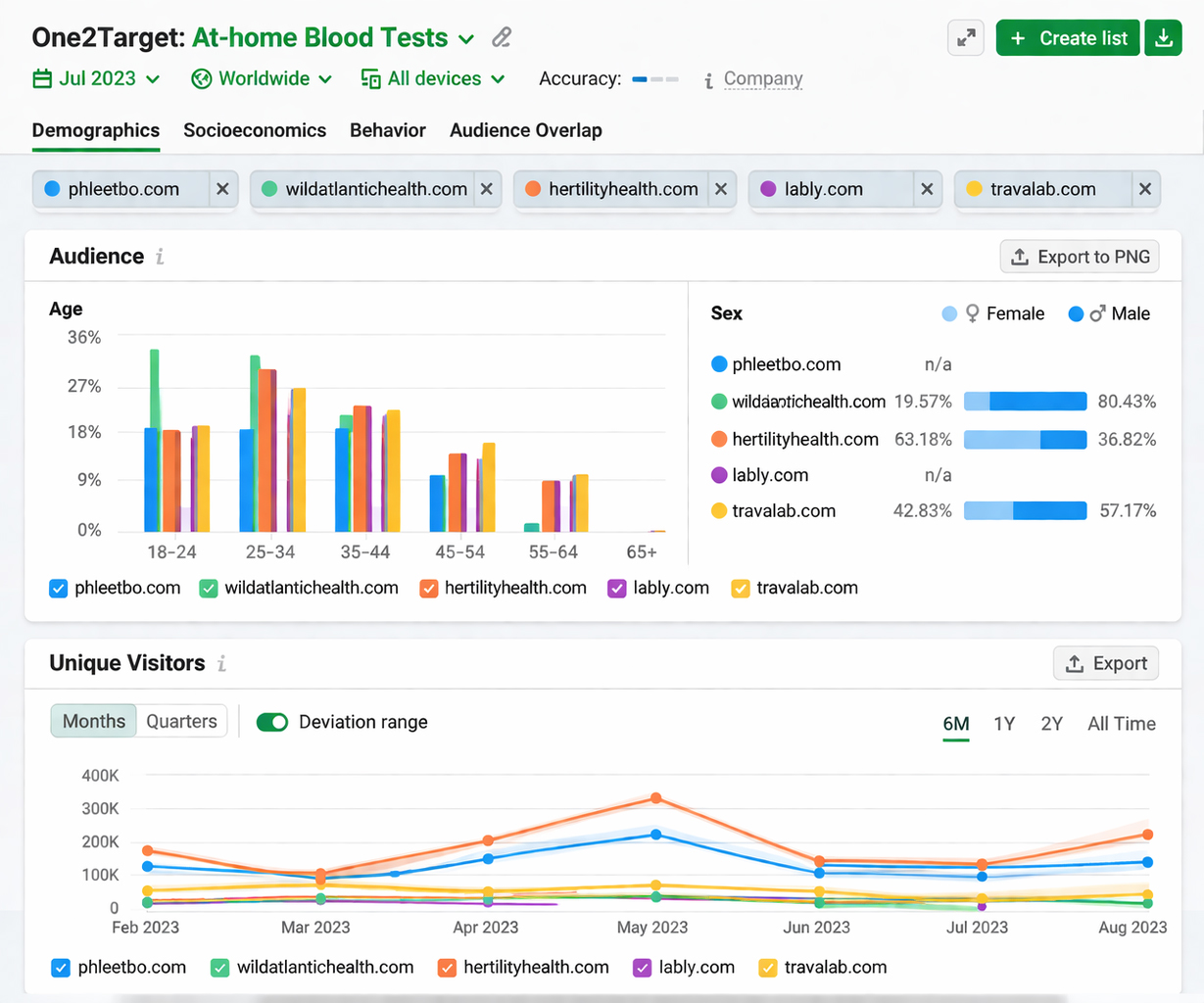Switch to the Demographics tab

(x=96, y=130)
